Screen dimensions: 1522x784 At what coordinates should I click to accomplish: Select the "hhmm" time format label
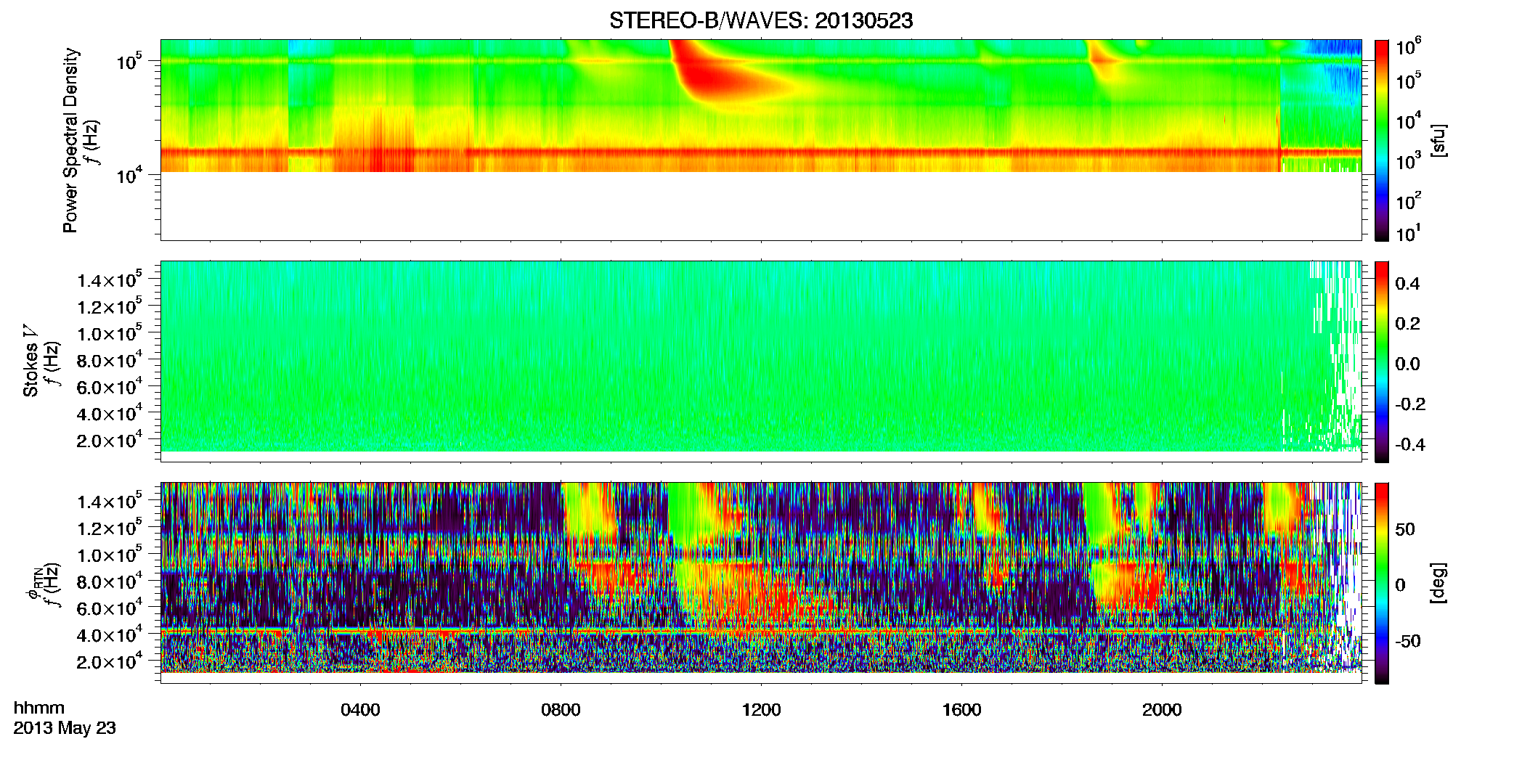coord(39,709)
